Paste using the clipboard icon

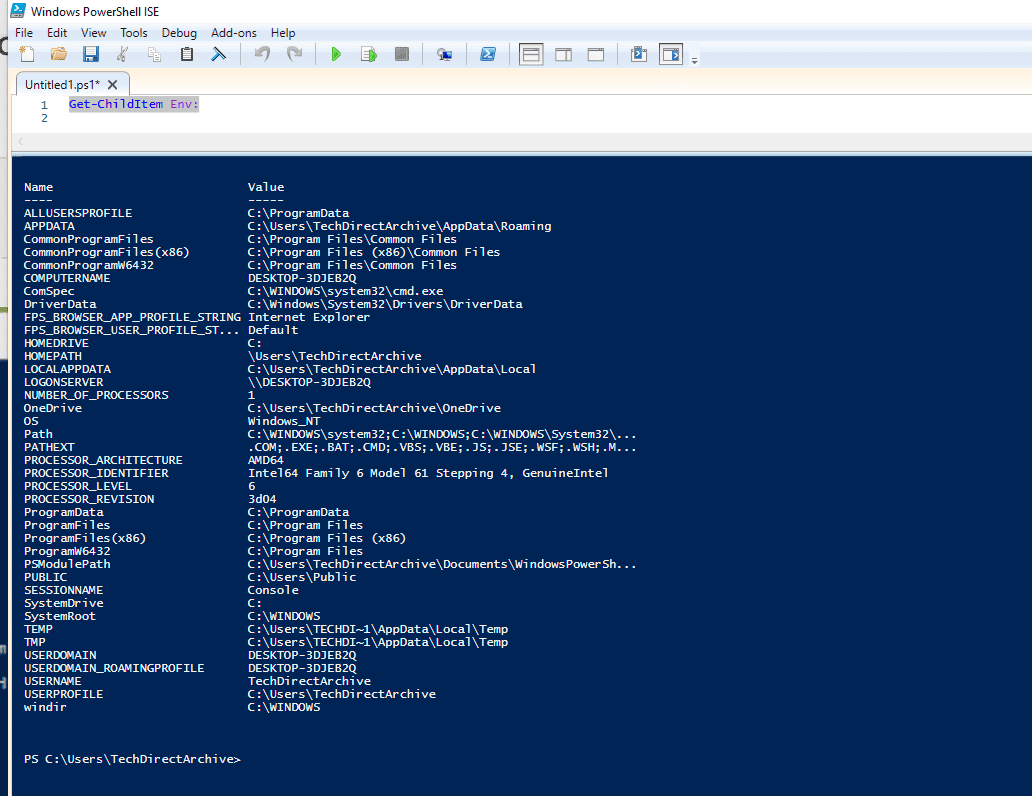187,54
